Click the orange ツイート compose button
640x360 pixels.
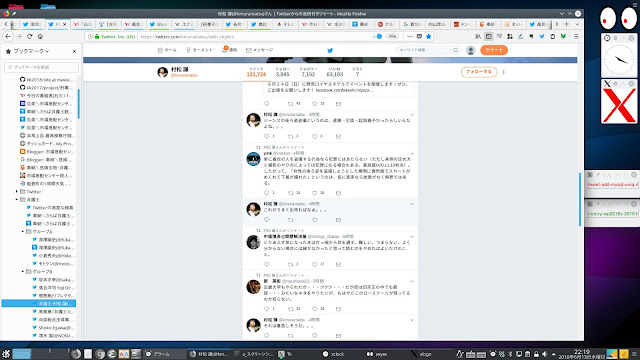[494, 50]
